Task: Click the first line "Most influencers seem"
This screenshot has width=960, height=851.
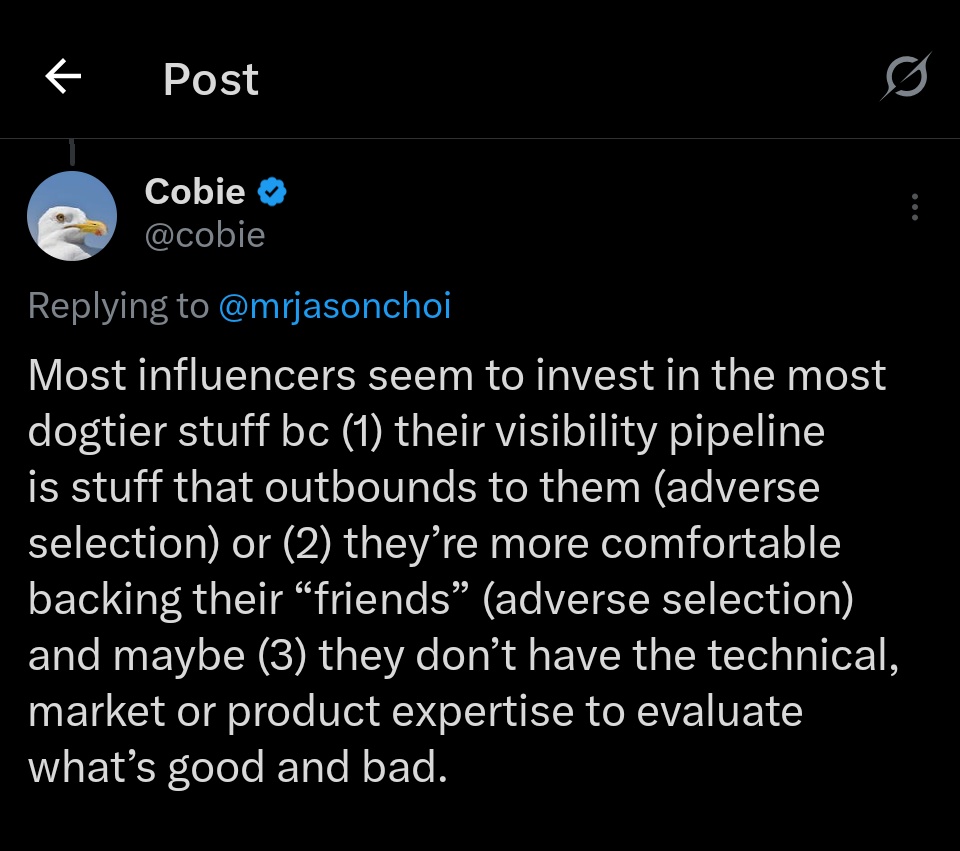Action: coord(250,375)
